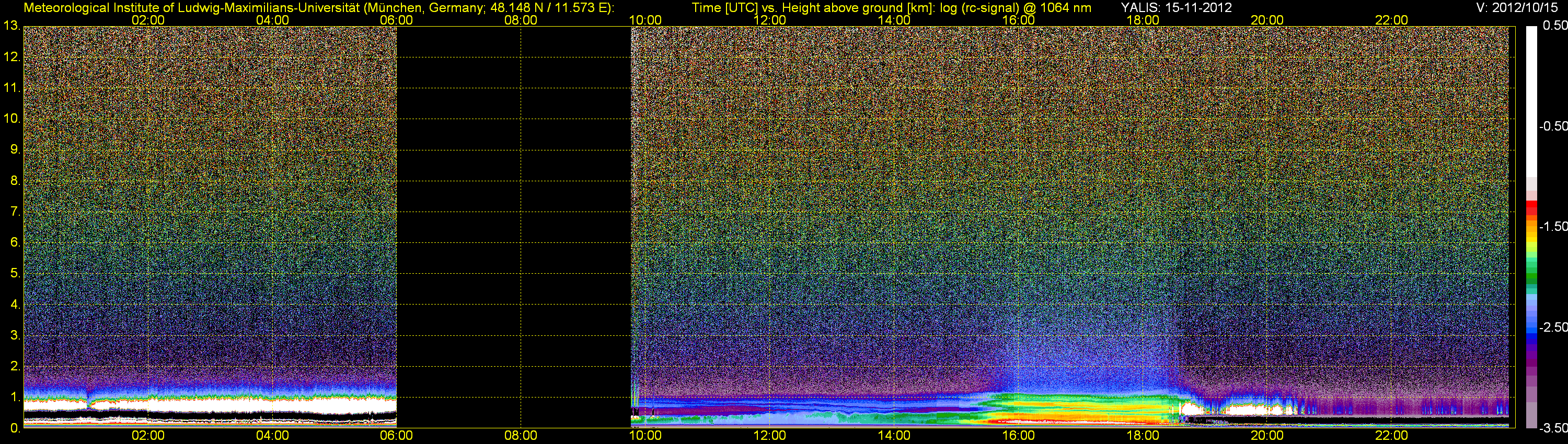
Task: Click "10:00" on the upper time axis
Action: (x=645, y=20)
